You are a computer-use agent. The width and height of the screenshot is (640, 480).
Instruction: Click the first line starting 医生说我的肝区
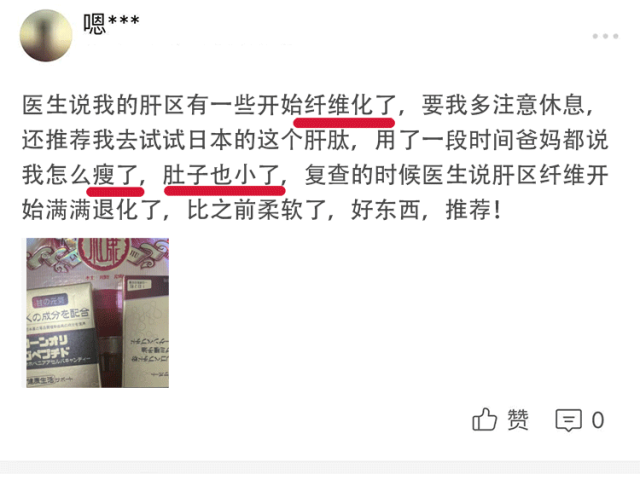[x=308, y=105]
